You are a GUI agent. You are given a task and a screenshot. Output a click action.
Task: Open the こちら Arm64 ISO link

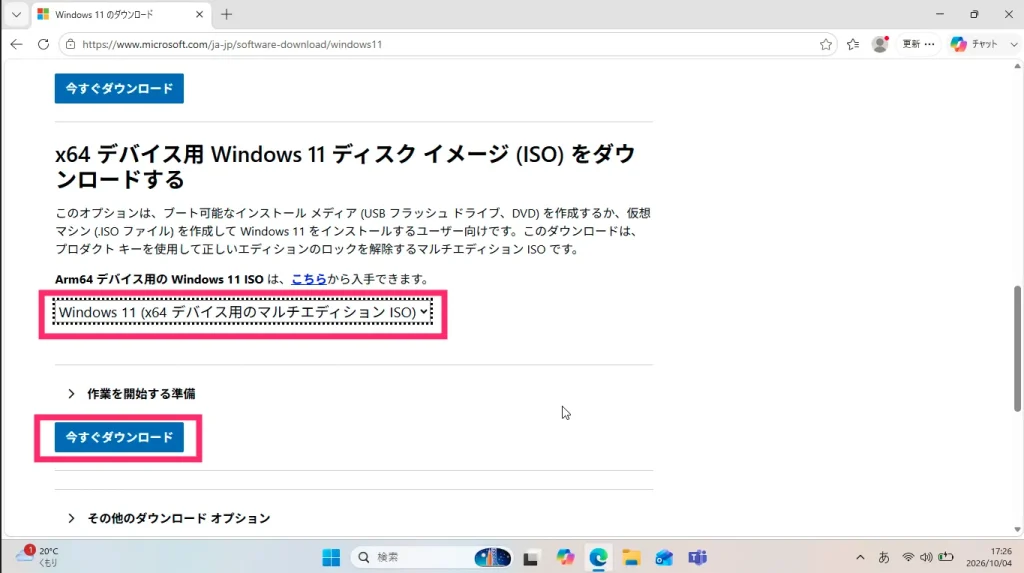[x=308, y=279]
